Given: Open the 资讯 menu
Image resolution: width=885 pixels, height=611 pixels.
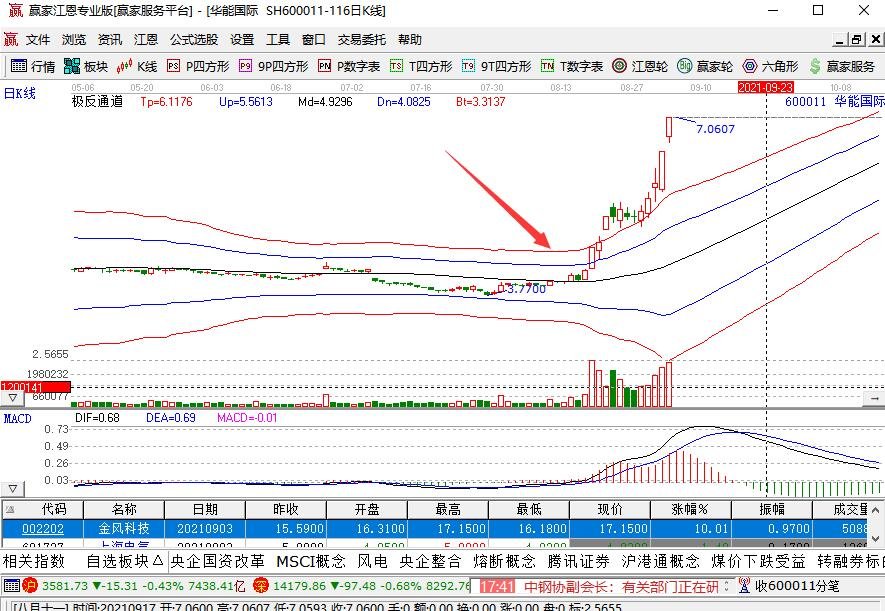Looking at the screenshot, I should (109, 39).
